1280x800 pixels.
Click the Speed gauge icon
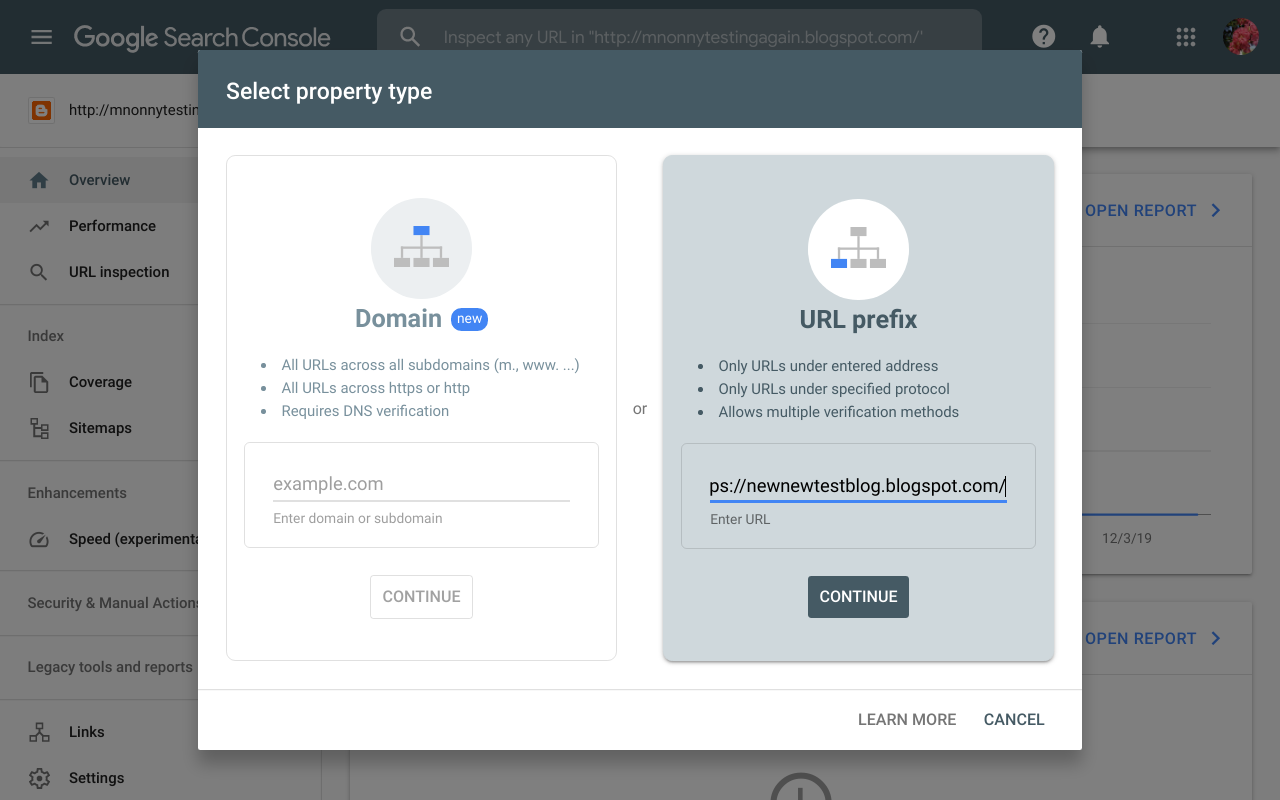[x=39, y=539]
